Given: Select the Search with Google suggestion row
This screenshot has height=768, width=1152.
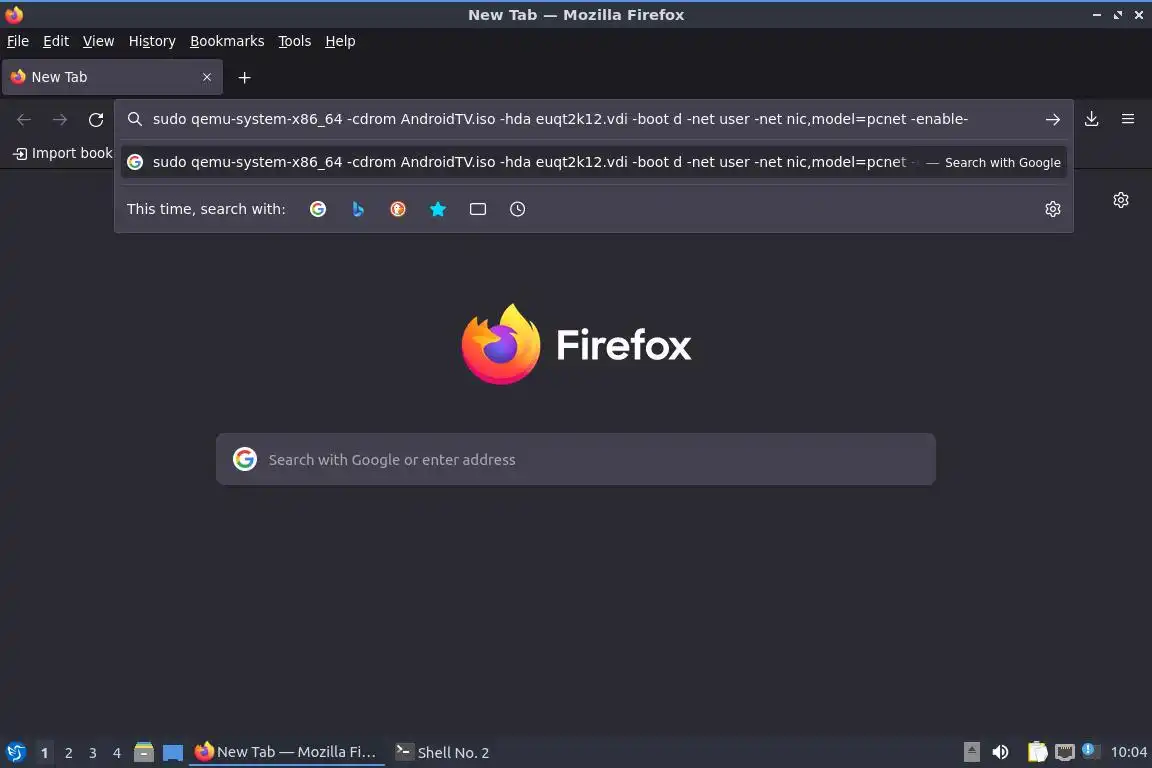Looking at the screenshot, I should (594, 162).
